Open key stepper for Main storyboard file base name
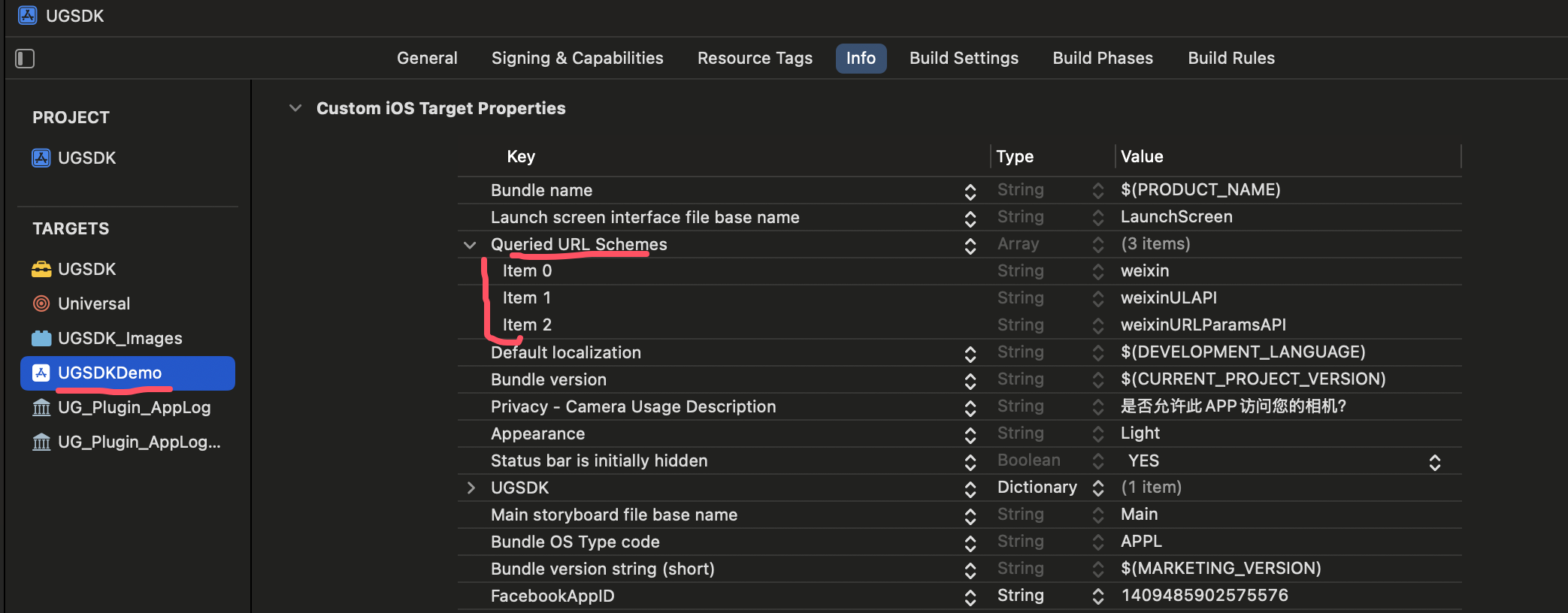 click(970, 516)
